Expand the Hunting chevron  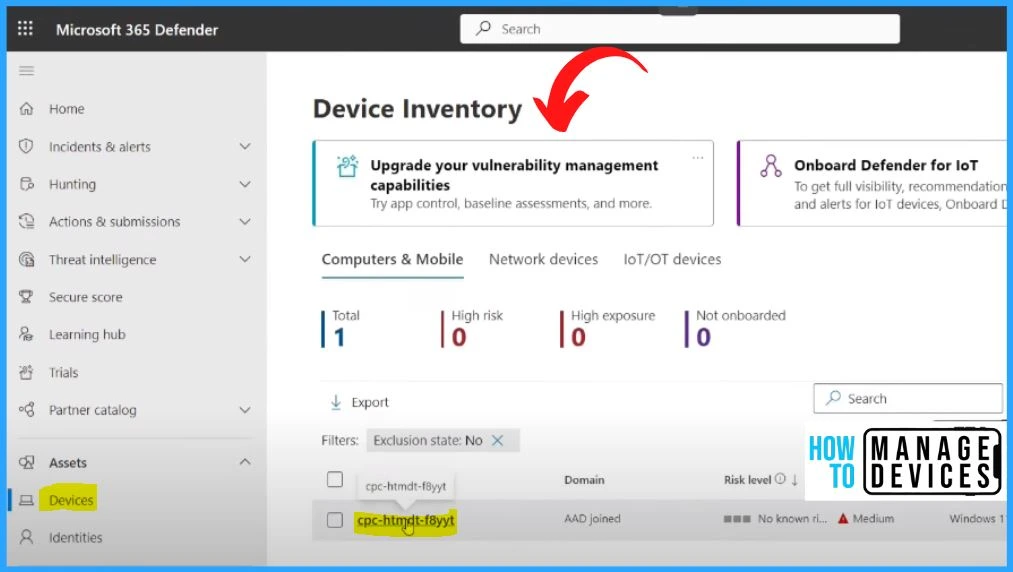coord(245,184)
